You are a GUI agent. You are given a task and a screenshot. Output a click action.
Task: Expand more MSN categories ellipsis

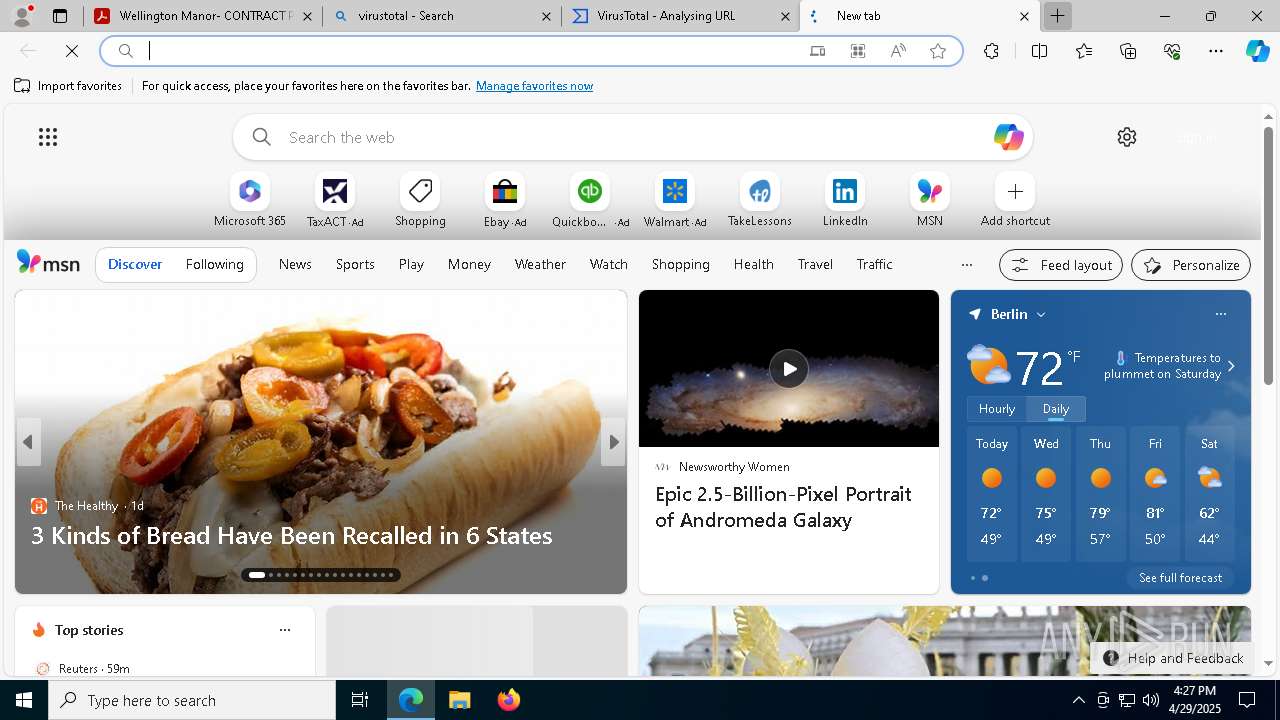pyautogui.click(x=966, y=265)
